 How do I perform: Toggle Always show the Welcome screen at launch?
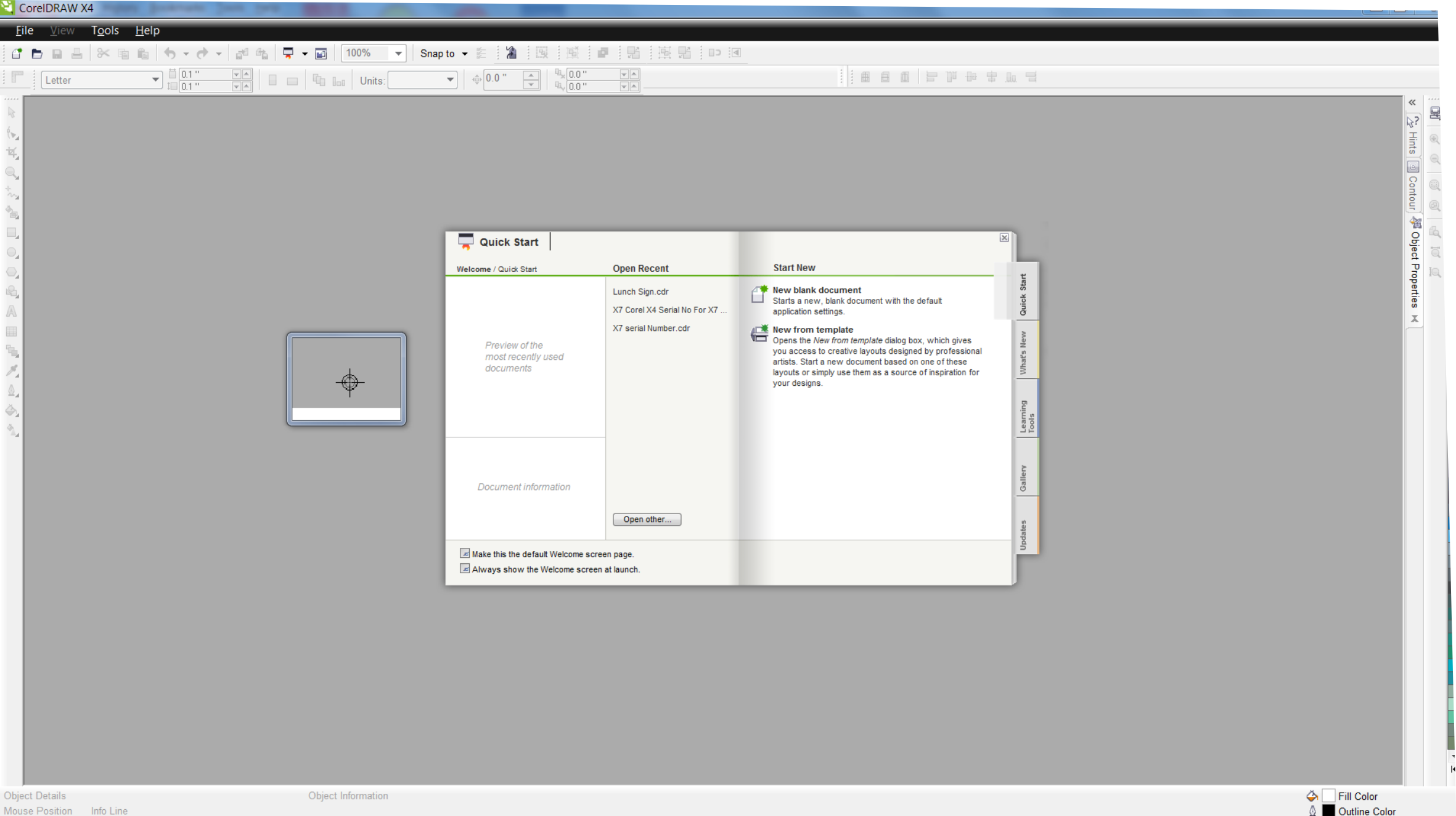point(465,569)
